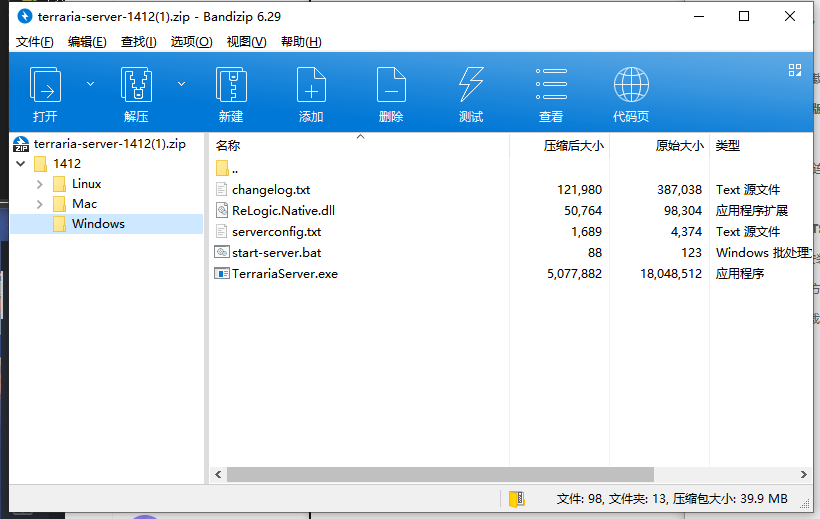This screenshot has height=519, width=820.
Task: Click the TerrariaServer.exe file icon
Action: (222, 273)
